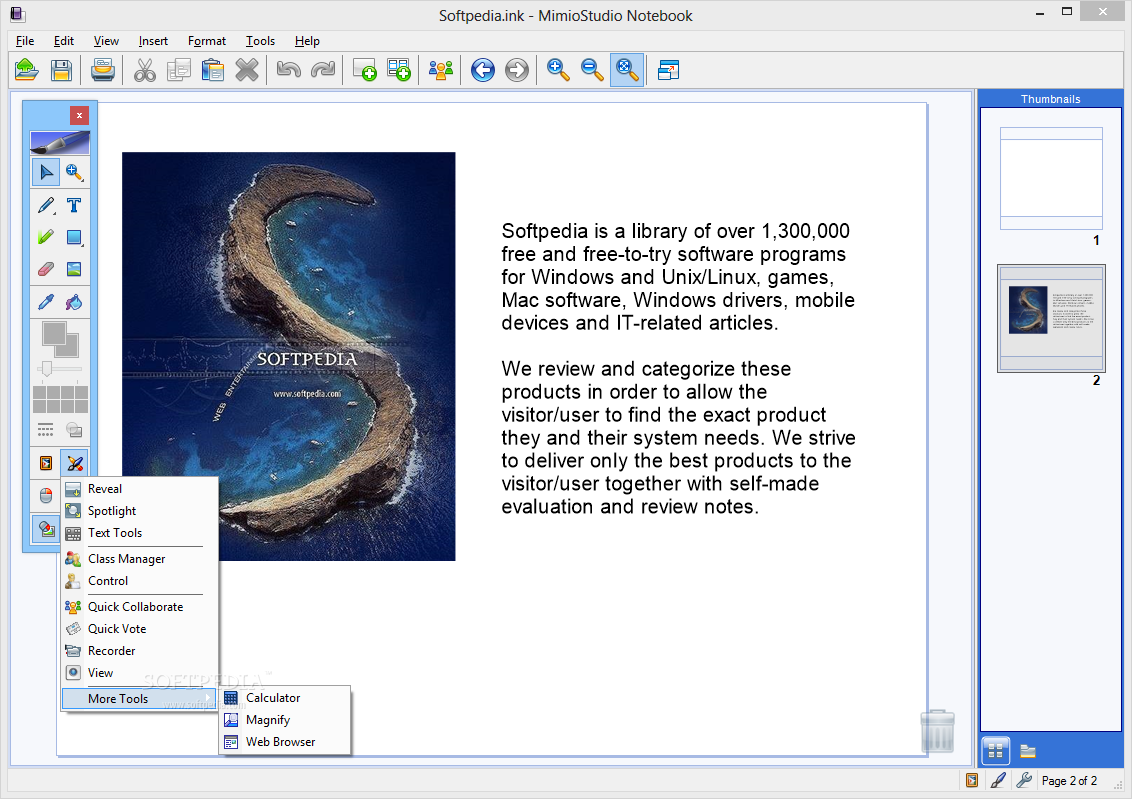Launch Quick Vote from tools menu
This screenshot has width=1132, height=799.
coord(117,629)
